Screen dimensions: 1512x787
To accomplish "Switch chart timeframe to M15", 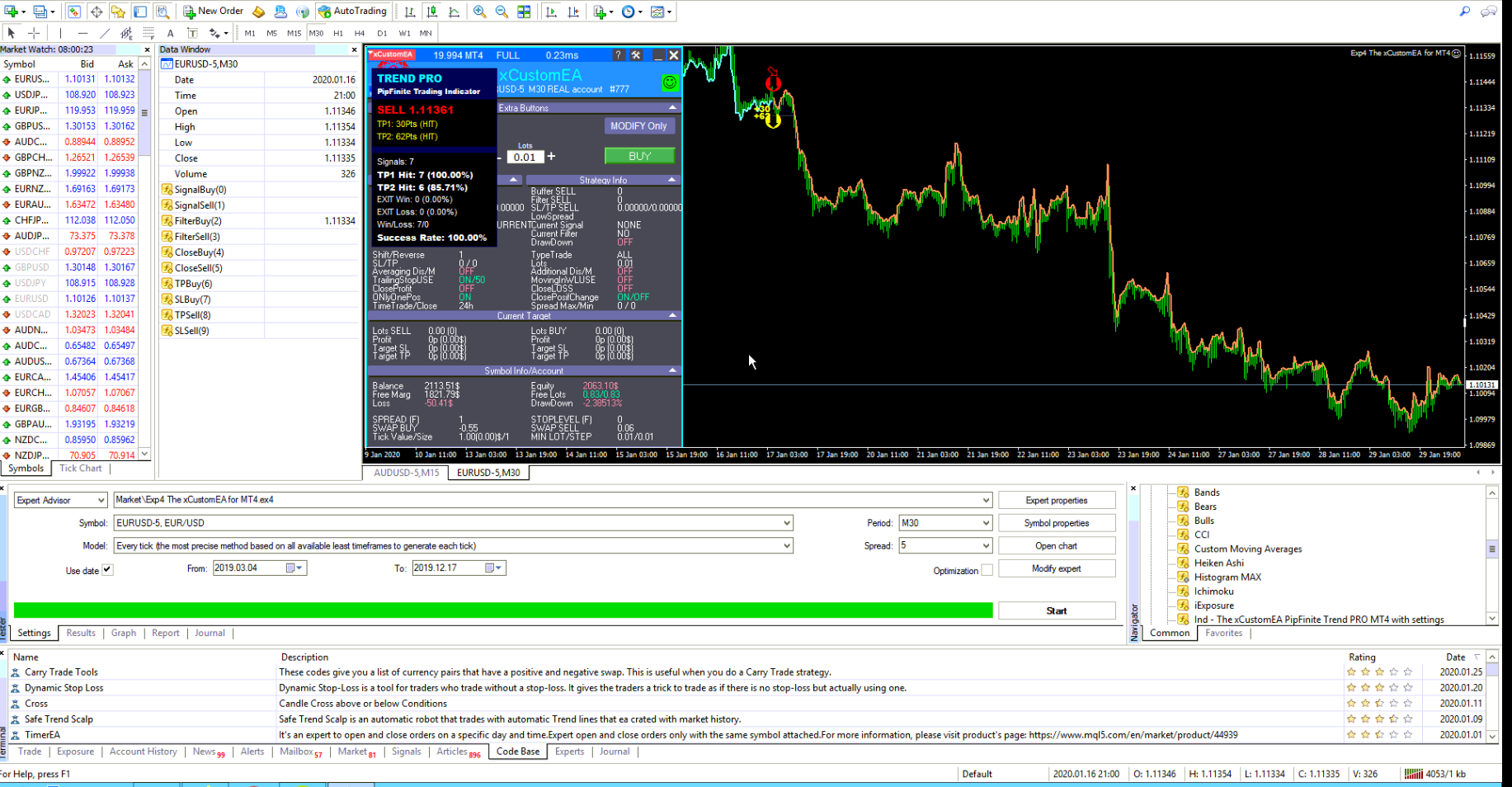I will (x=294, y=33).
